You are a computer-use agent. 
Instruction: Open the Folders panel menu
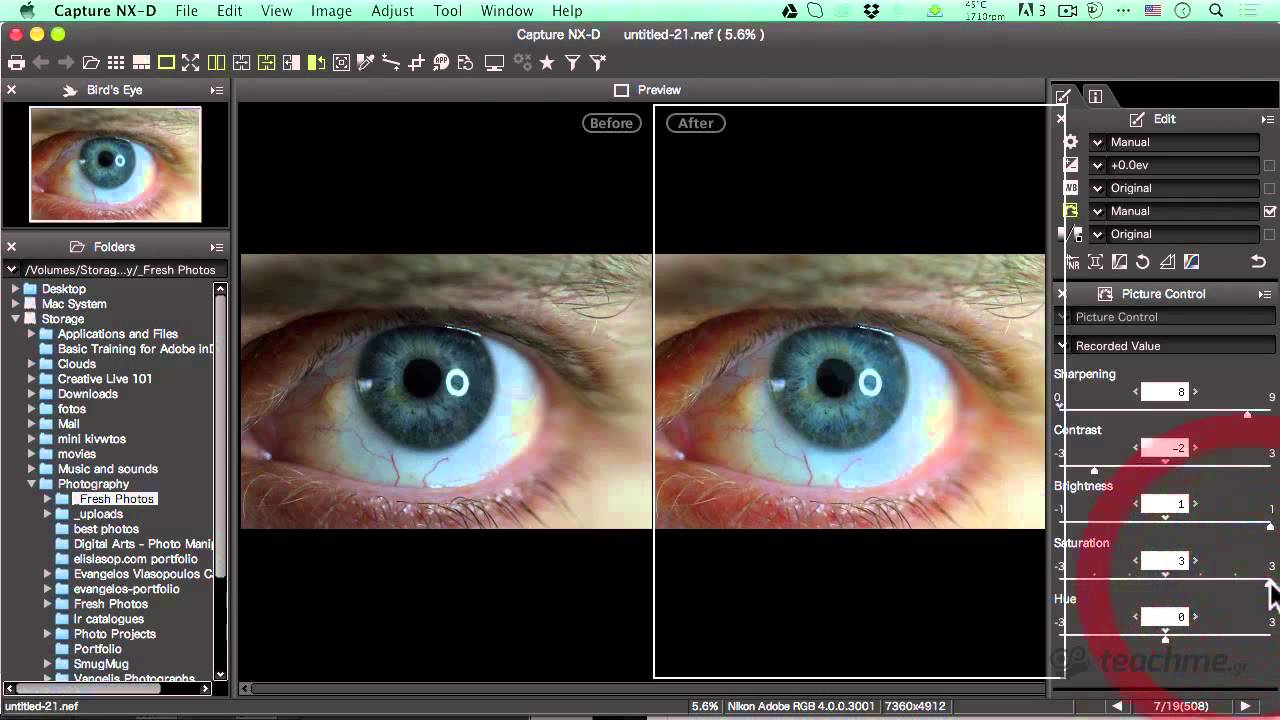click(216, 247)
